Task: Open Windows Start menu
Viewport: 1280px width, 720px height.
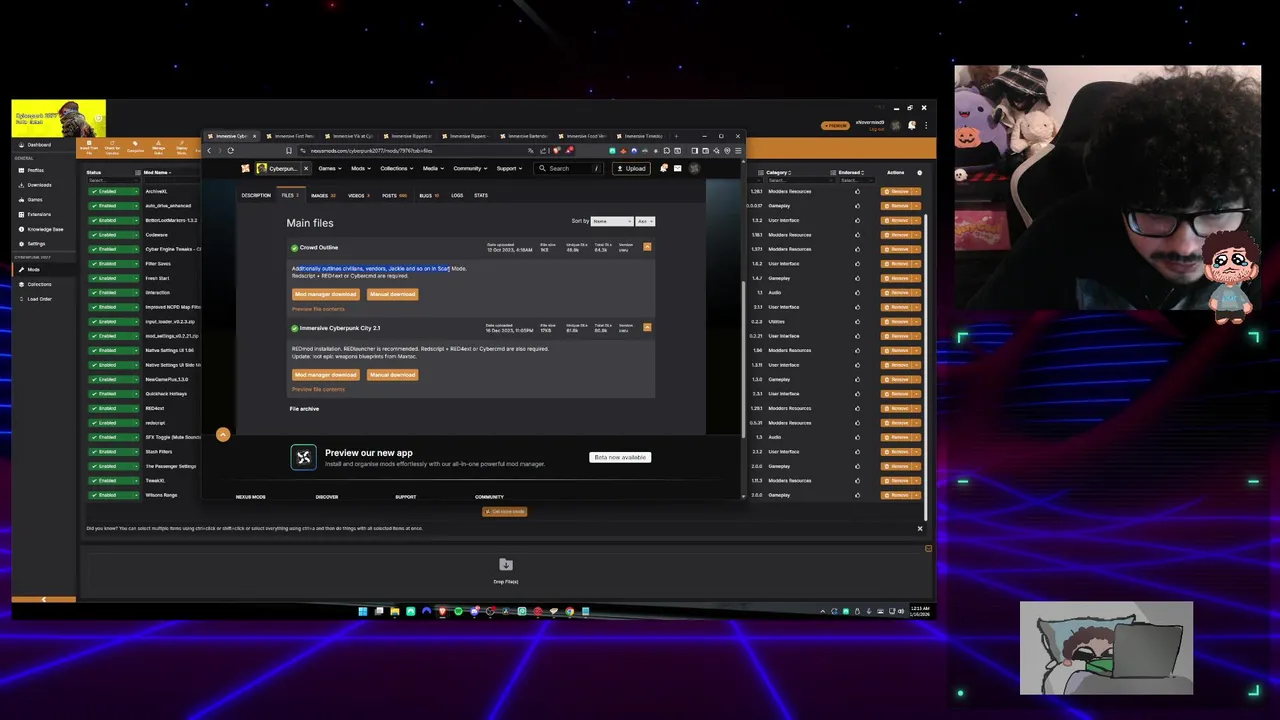Action: (362, 611)
